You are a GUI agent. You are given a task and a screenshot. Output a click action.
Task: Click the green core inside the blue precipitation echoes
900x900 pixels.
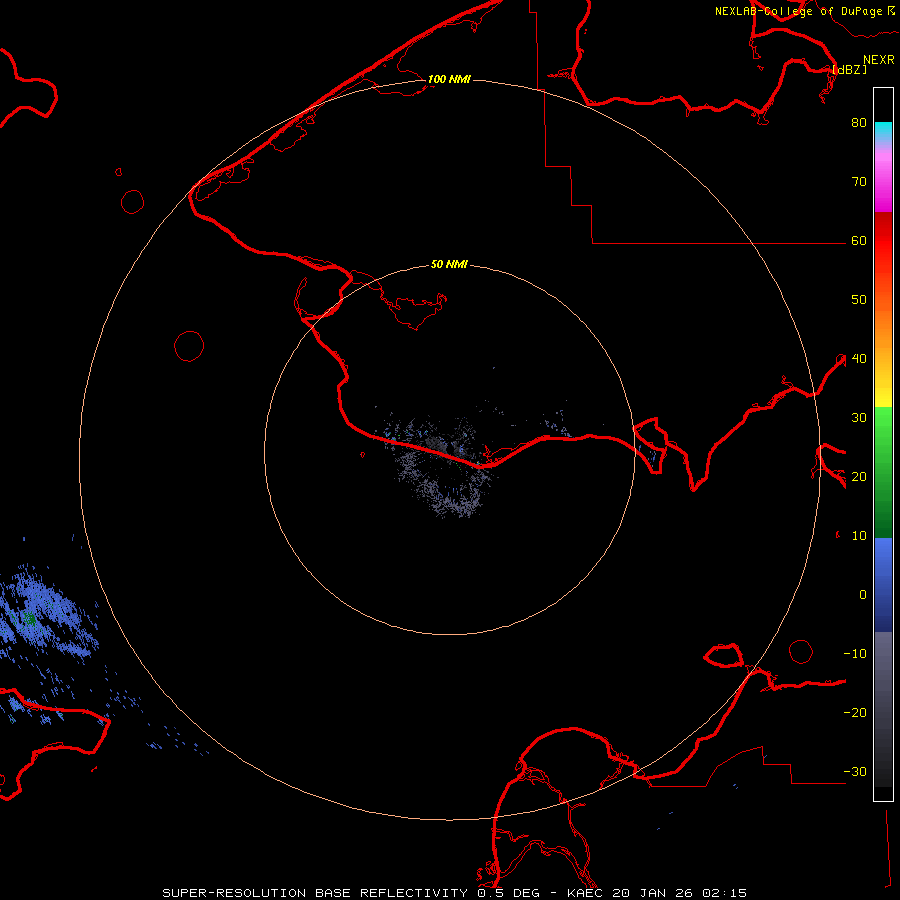(x=29, y=619)
